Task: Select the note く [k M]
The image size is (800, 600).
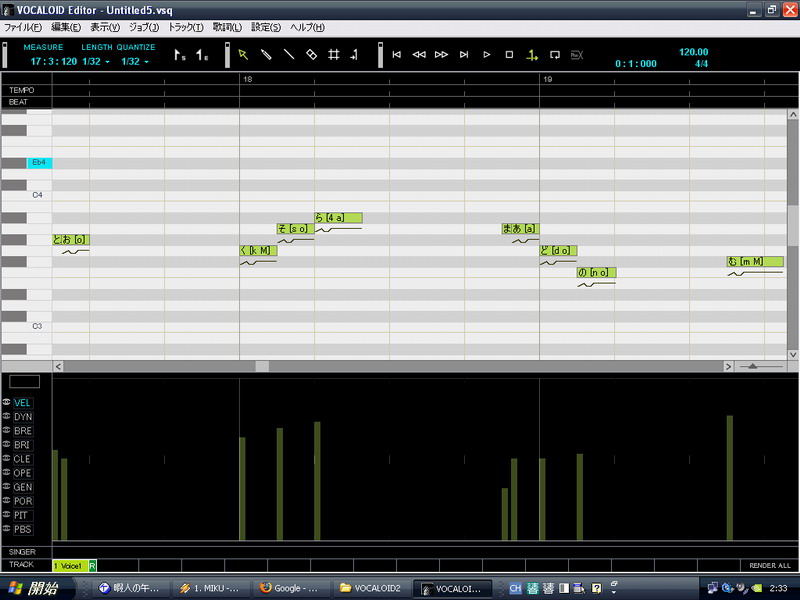Action: point(258,251)
